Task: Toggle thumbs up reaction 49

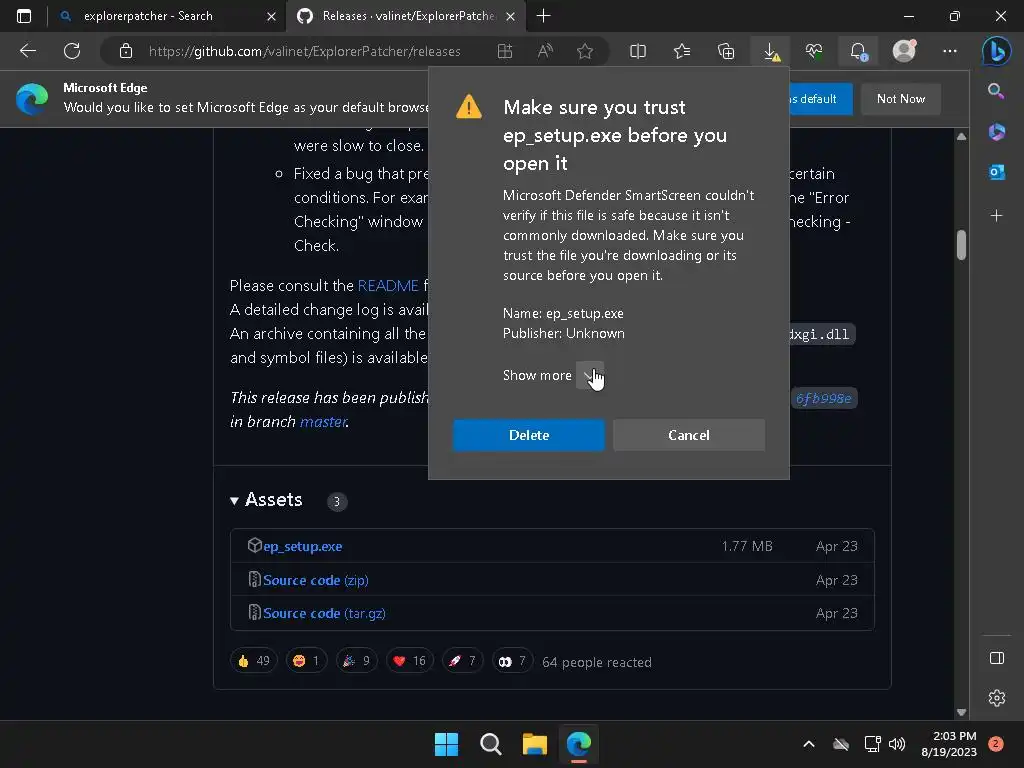Action: [x=254, y=661]
